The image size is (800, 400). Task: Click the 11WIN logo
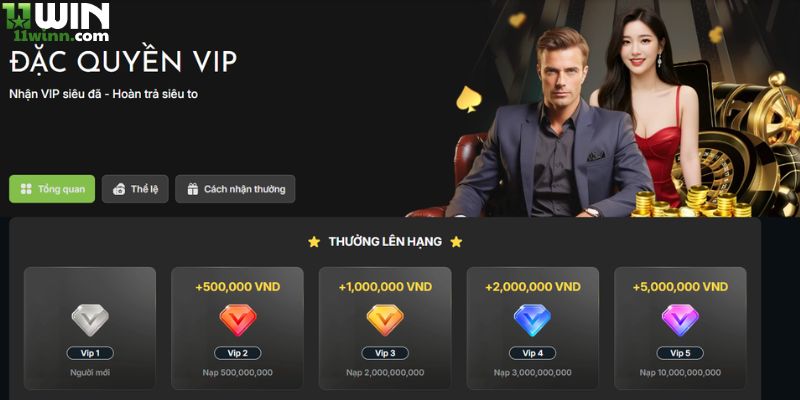(x=56, y=21)
